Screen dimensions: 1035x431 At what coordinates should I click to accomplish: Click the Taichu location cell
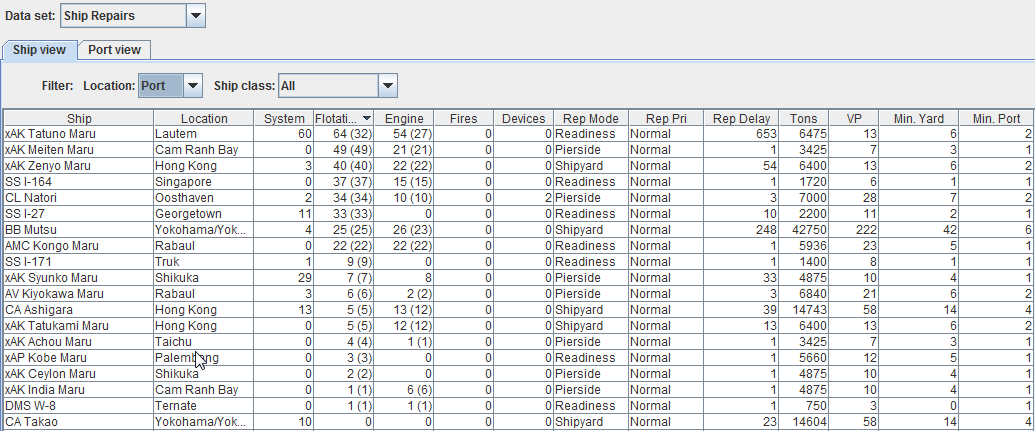tap(204, 342)
